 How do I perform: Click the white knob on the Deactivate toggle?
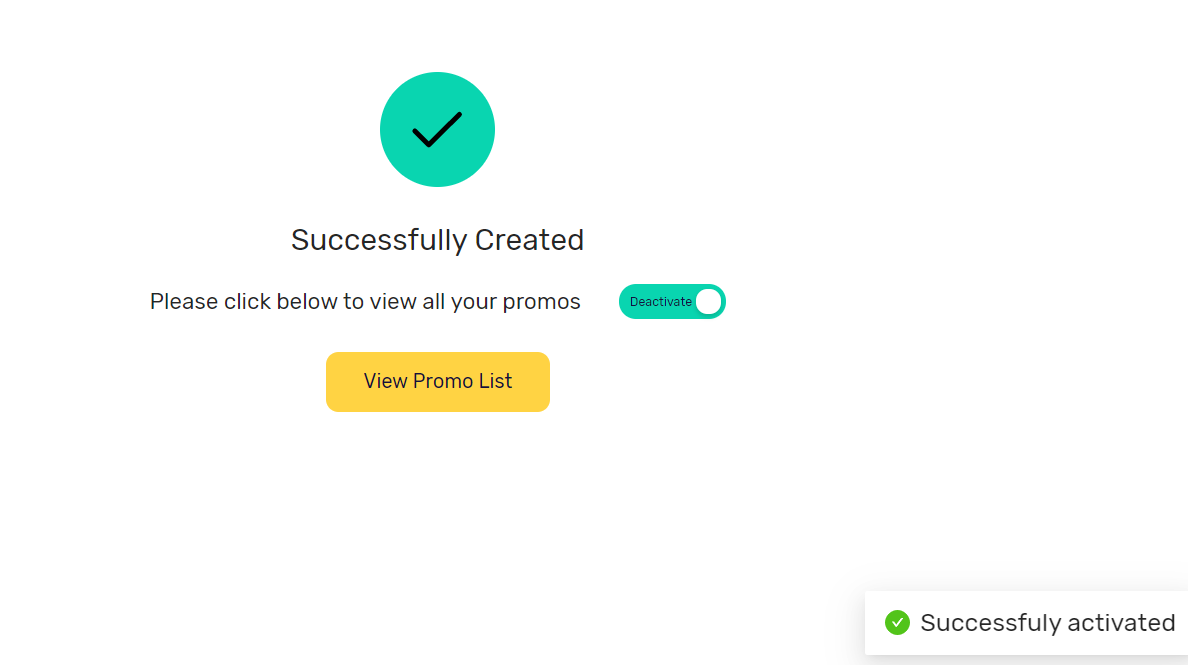point(708,302)
